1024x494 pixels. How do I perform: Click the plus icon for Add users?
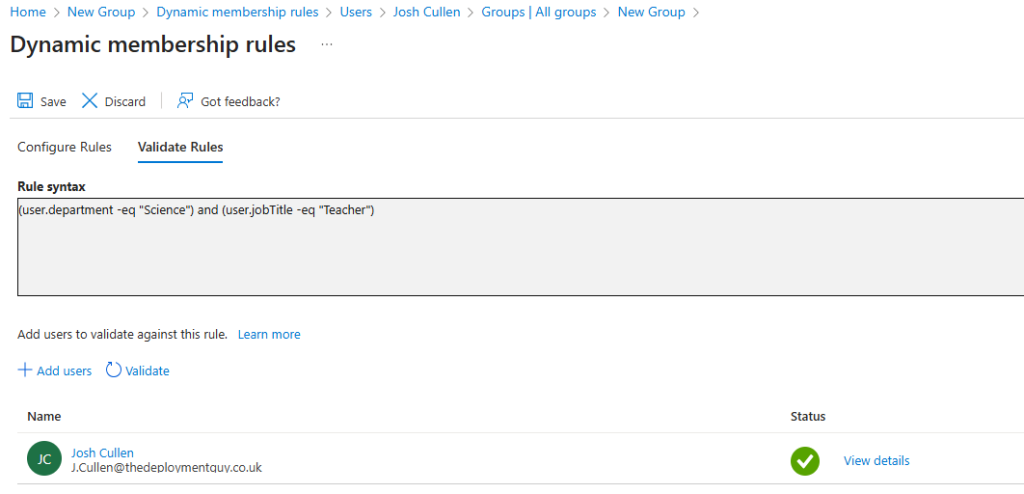(25, 371)
